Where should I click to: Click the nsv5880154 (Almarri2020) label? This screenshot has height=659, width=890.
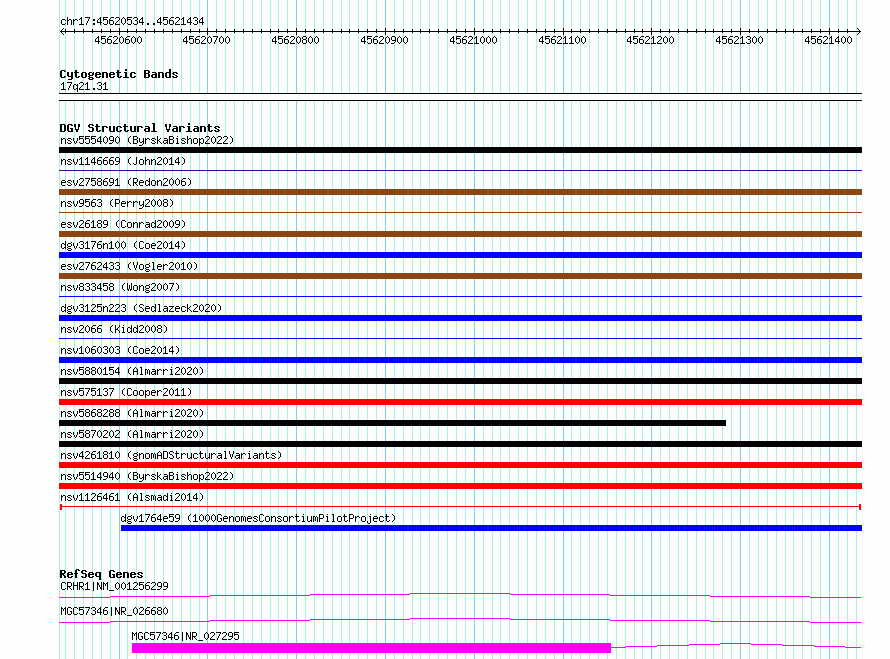(x=132, y=371)
